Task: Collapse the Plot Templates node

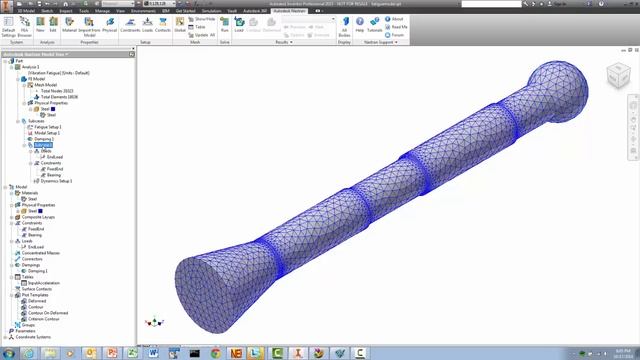Action: coord(11,295)
